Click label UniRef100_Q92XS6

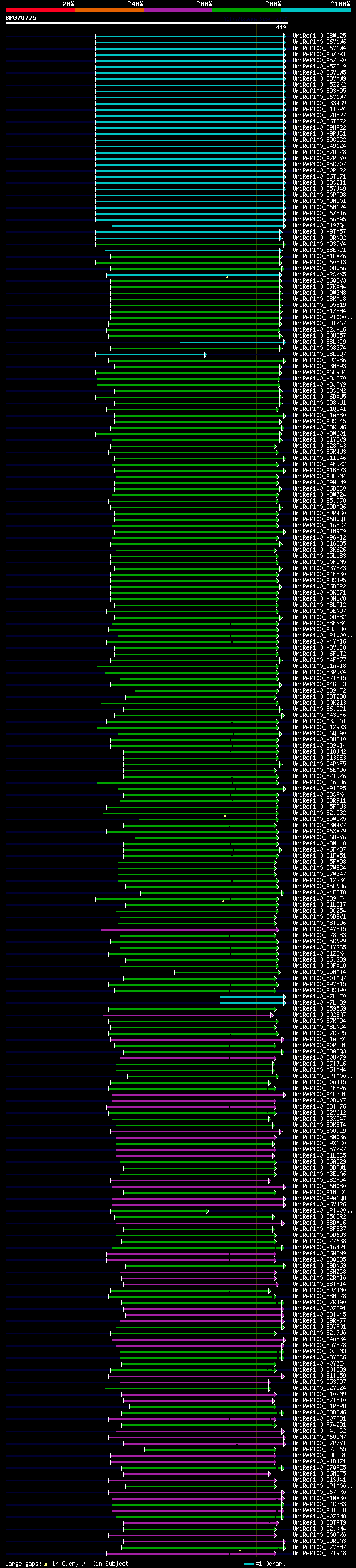pos(319,360)
